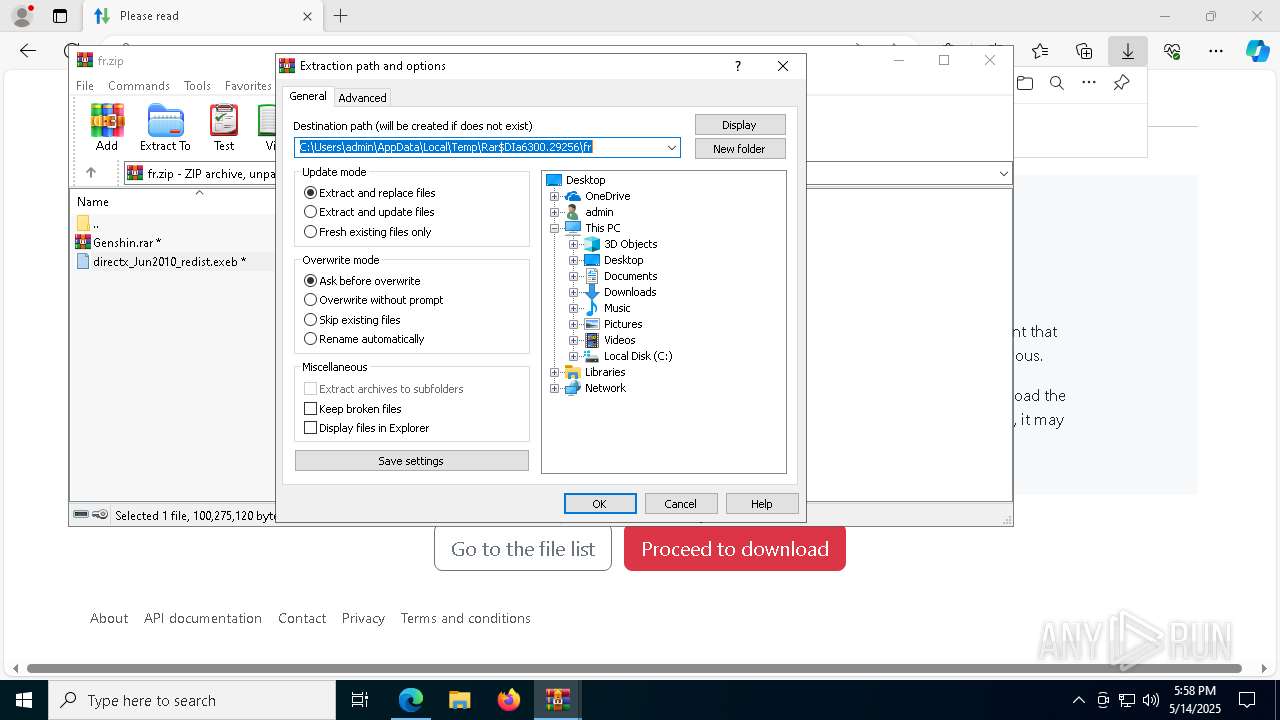Image resolution: width=1280 pixels, height=720 pixels.
Task: Click the Windows Start button
Action: (23, 700)
